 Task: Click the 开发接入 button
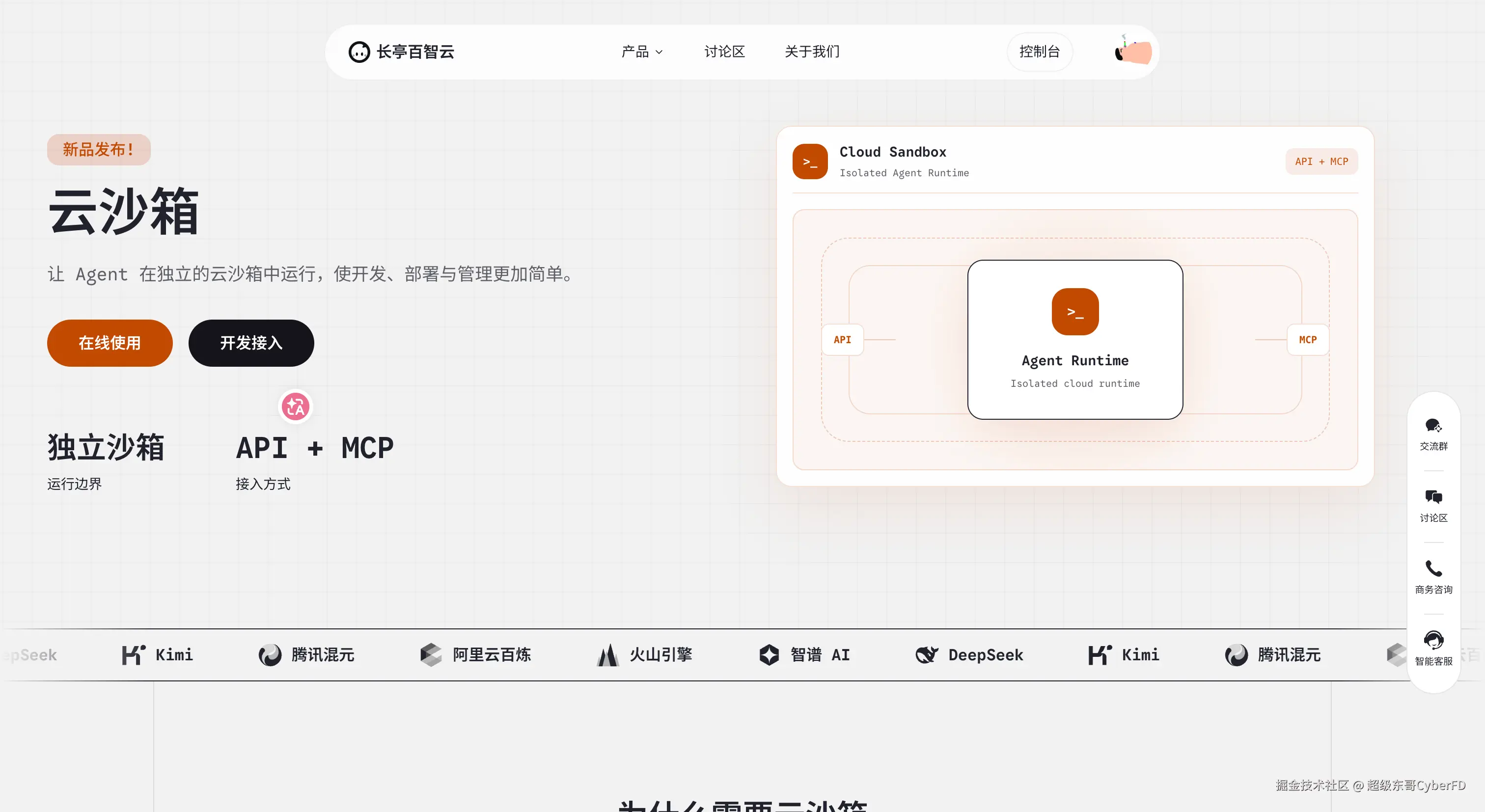point(251,343)
